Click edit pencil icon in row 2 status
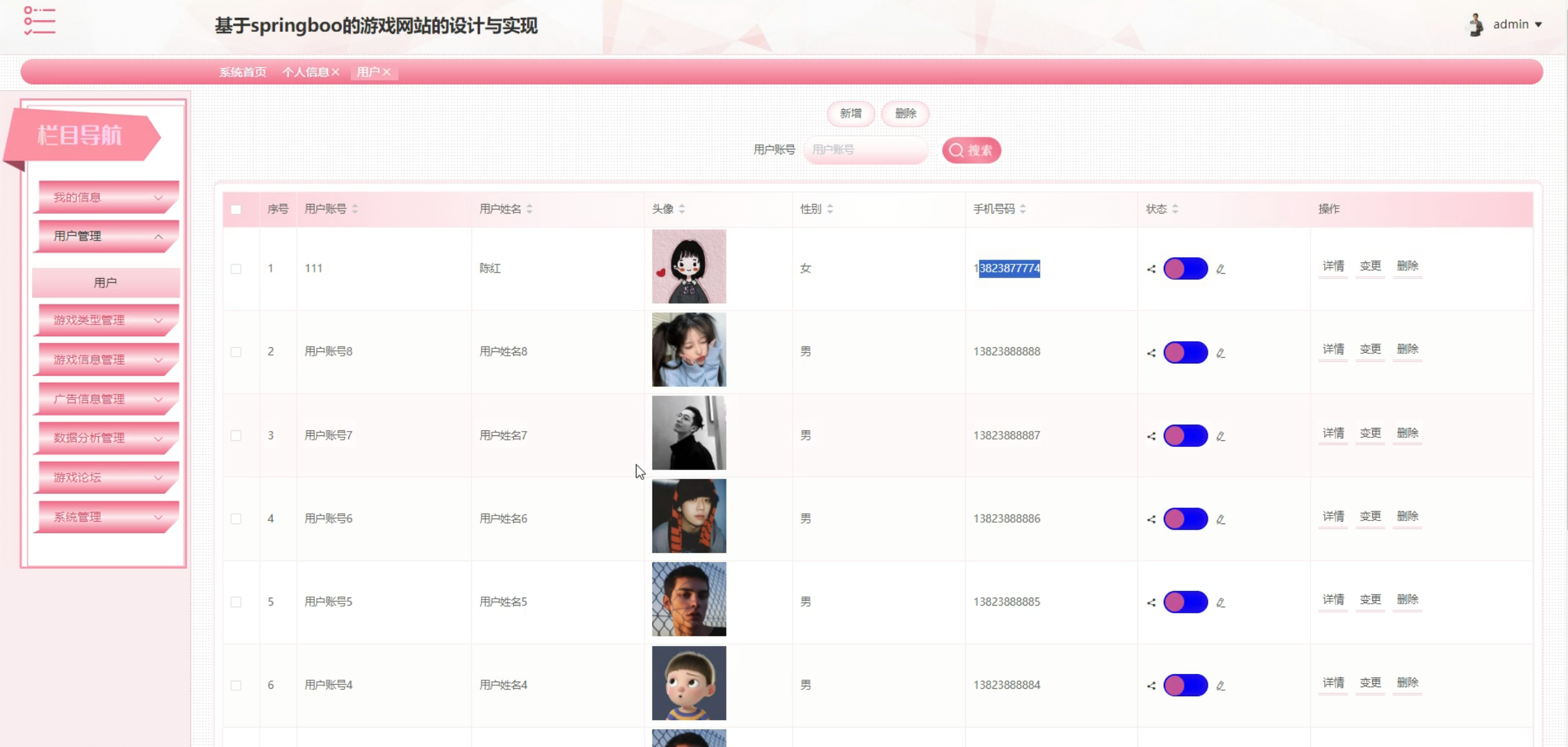1568x747 pixels. [1221, 353]
